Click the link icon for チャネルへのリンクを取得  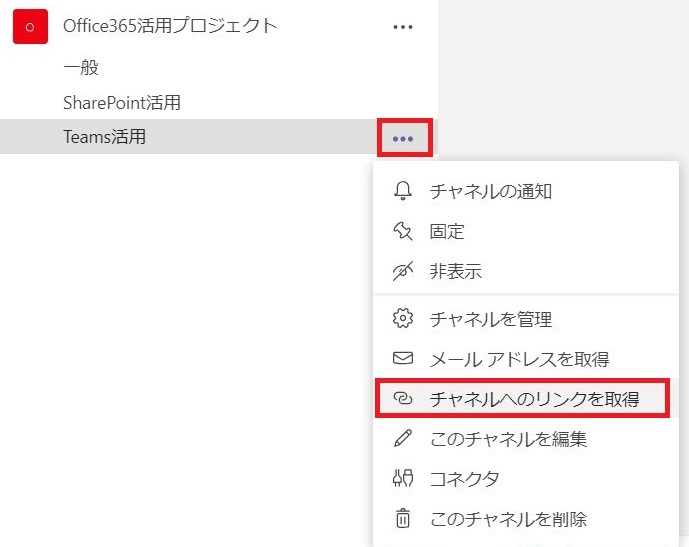(x=403, y=398)
